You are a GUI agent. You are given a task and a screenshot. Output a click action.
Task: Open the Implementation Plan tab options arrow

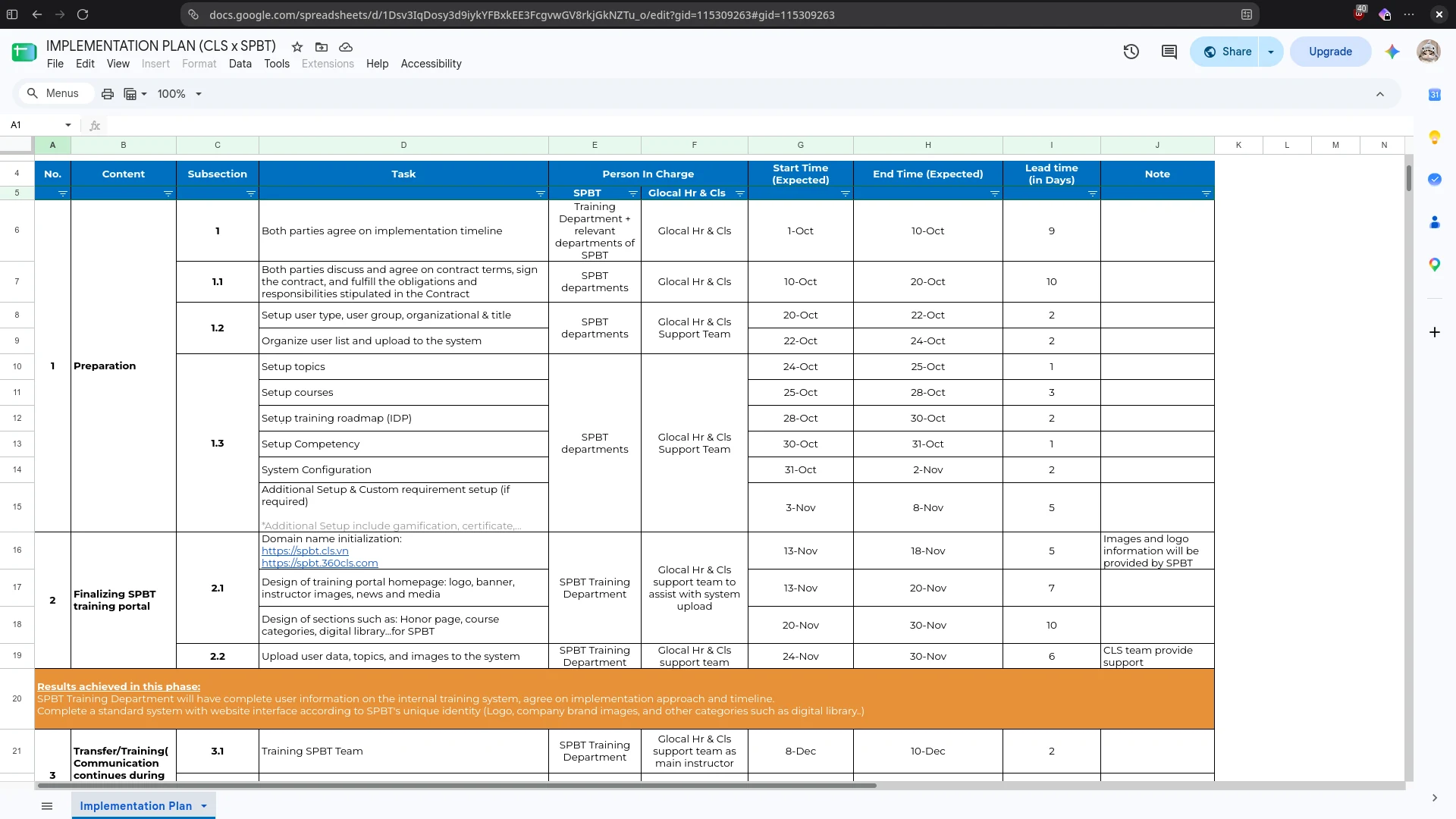tap(204, 806)
